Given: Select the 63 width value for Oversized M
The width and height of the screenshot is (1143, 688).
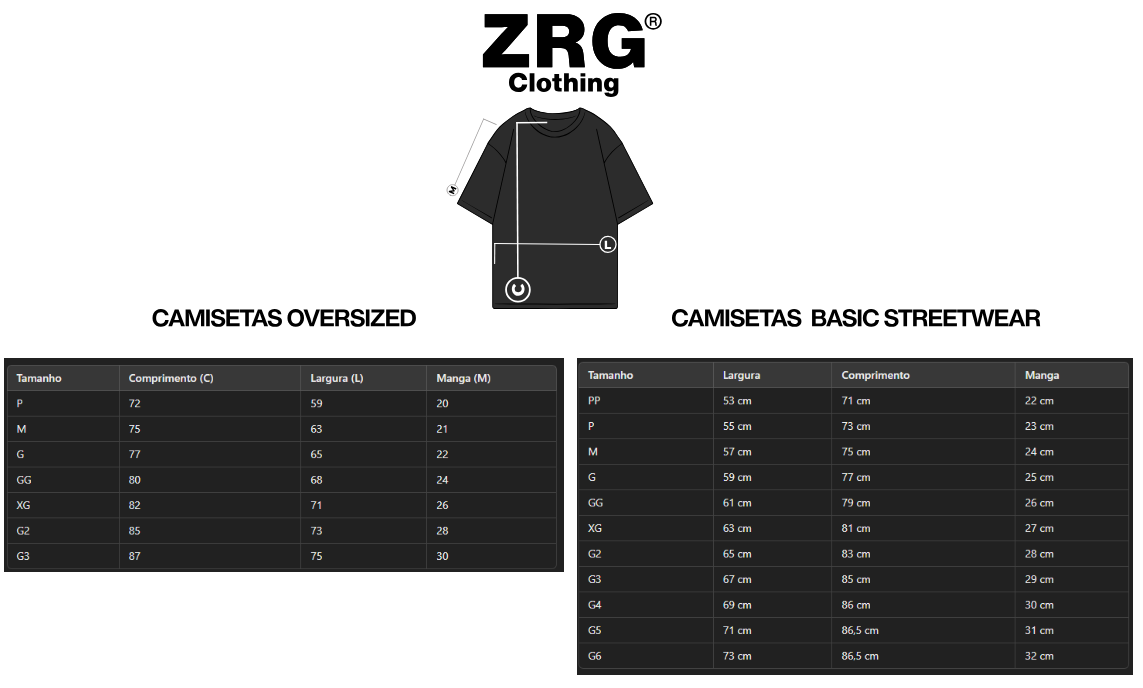Looking at the screenshot, I should click(316, 429).
